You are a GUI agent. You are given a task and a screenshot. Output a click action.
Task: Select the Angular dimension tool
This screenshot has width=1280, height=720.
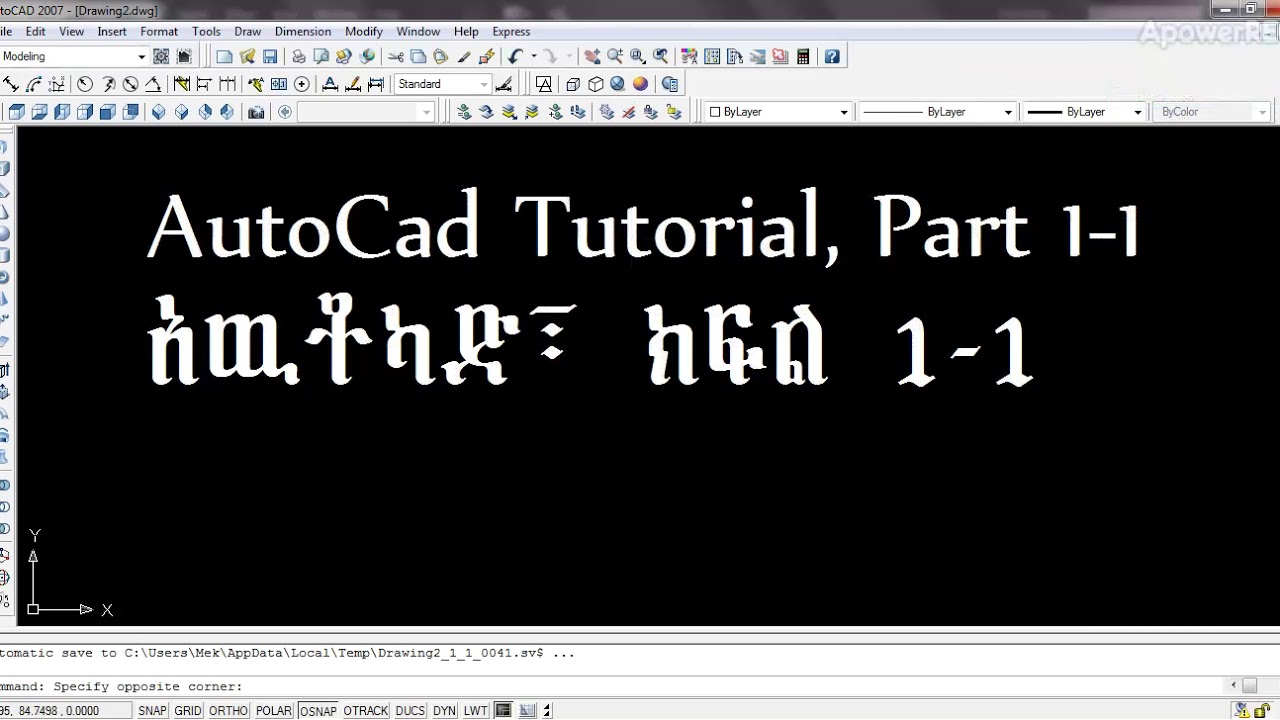153,84
